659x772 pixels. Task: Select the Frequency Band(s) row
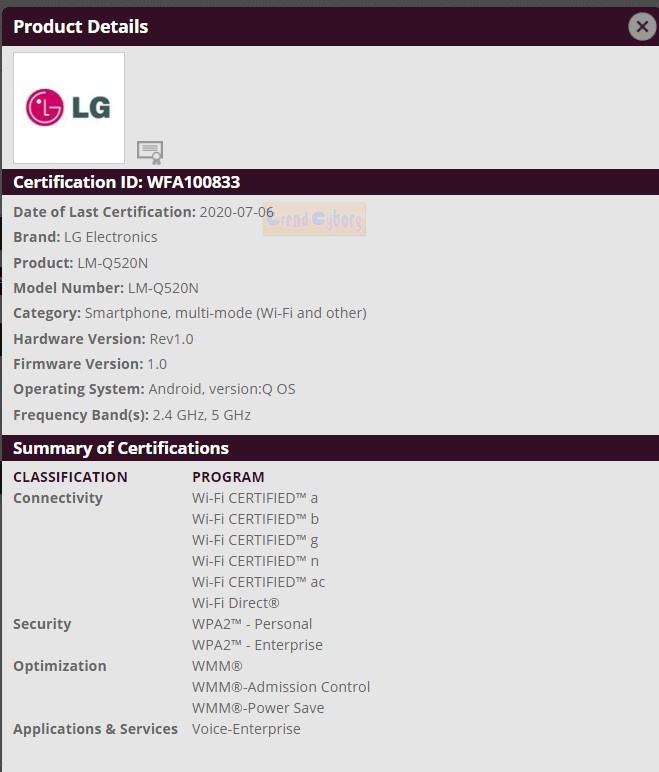(132, 415)
